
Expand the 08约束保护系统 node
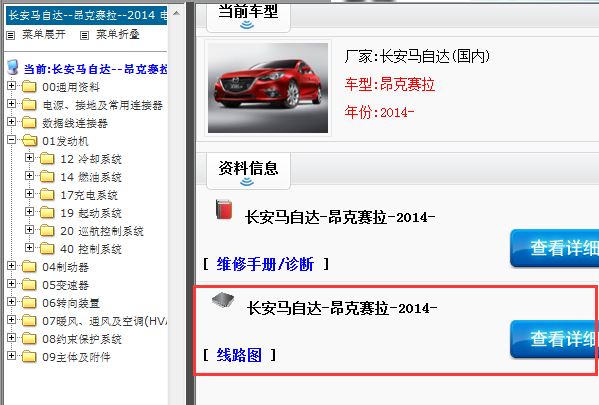tap(11, 337)
